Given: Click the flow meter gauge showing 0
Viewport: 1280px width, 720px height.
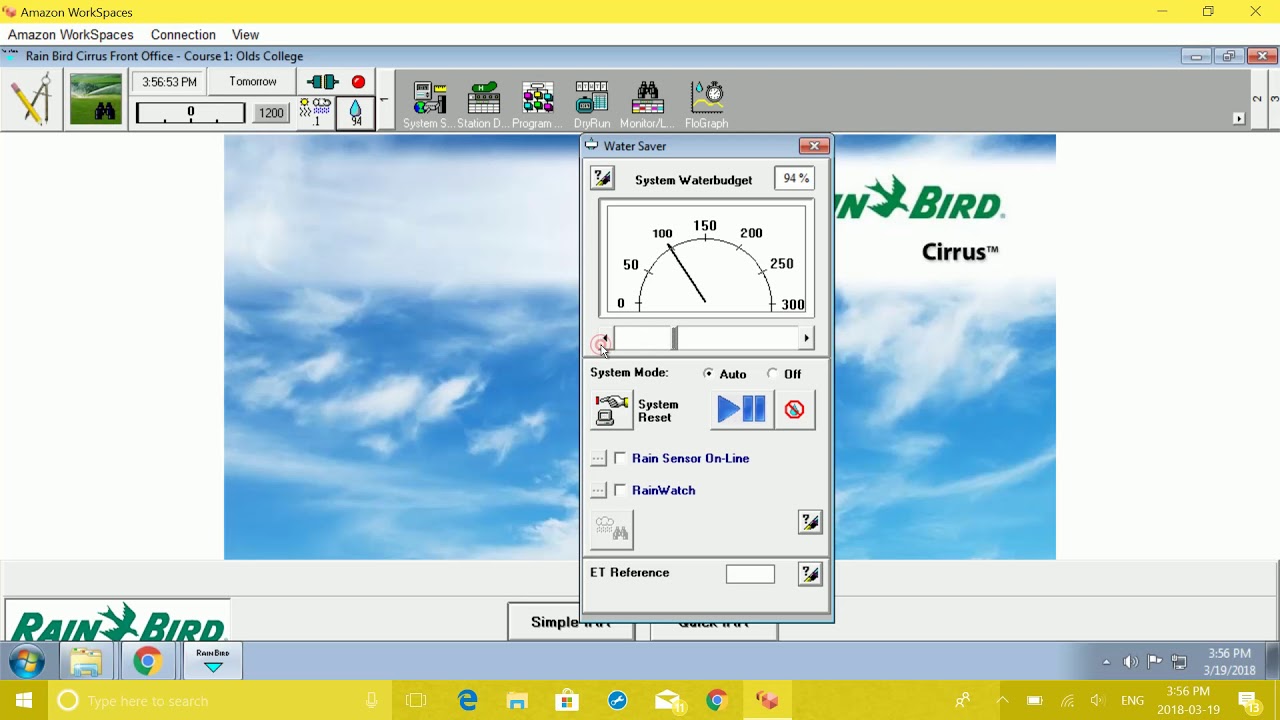Looking at the screenshot, I should tap(190, 113).
